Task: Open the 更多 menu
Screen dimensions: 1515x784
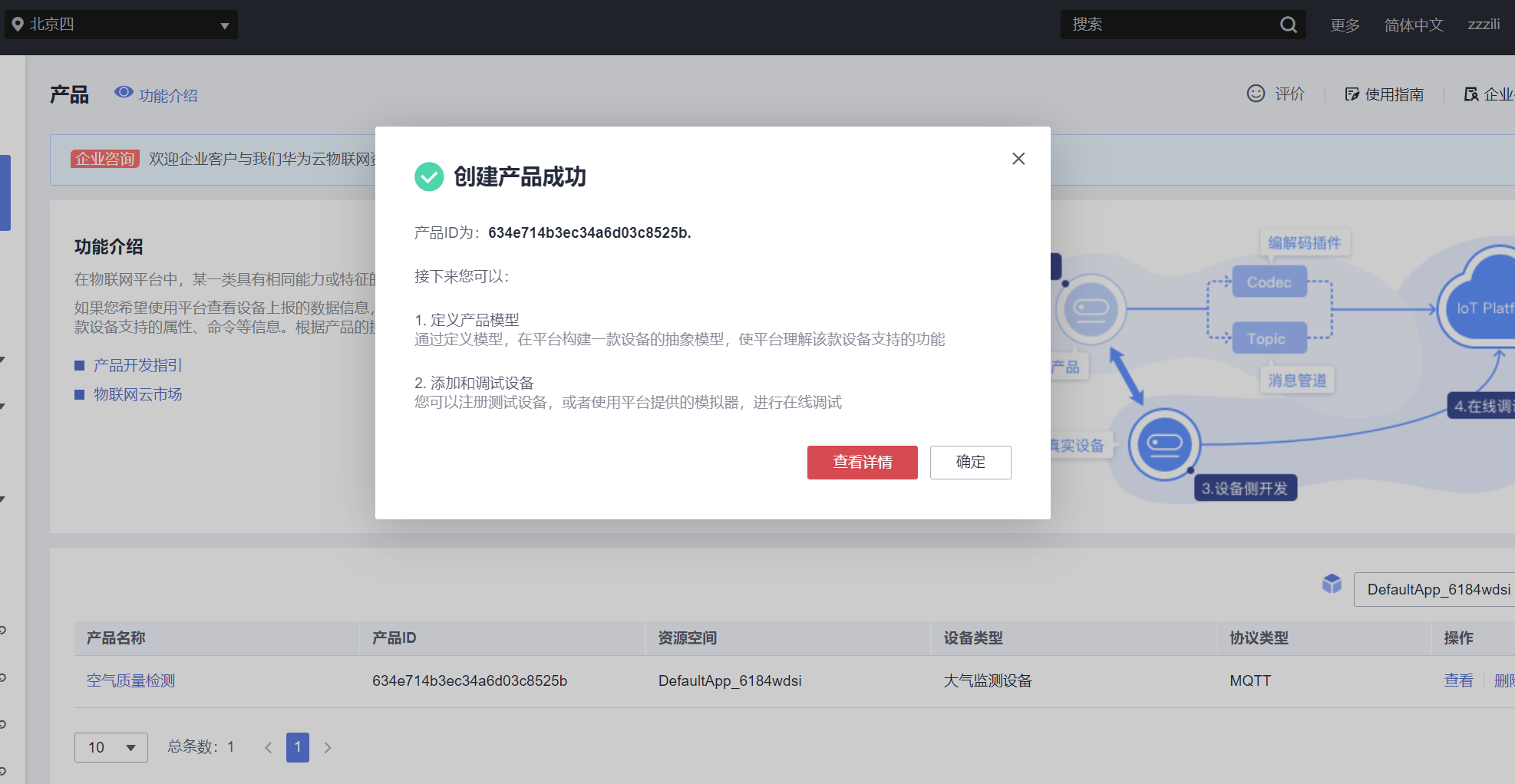Action: [x=1345, y=25]
